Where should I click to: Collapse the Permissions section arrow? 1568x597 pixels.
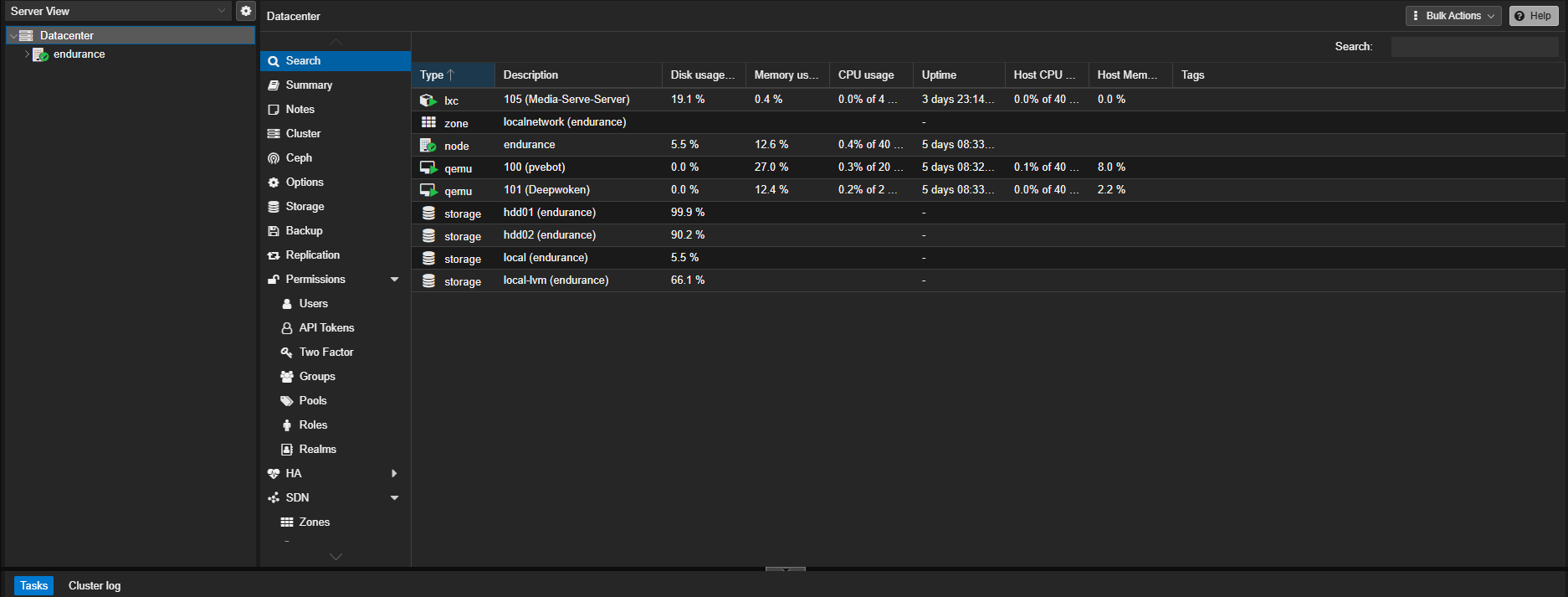click(395, 280)
